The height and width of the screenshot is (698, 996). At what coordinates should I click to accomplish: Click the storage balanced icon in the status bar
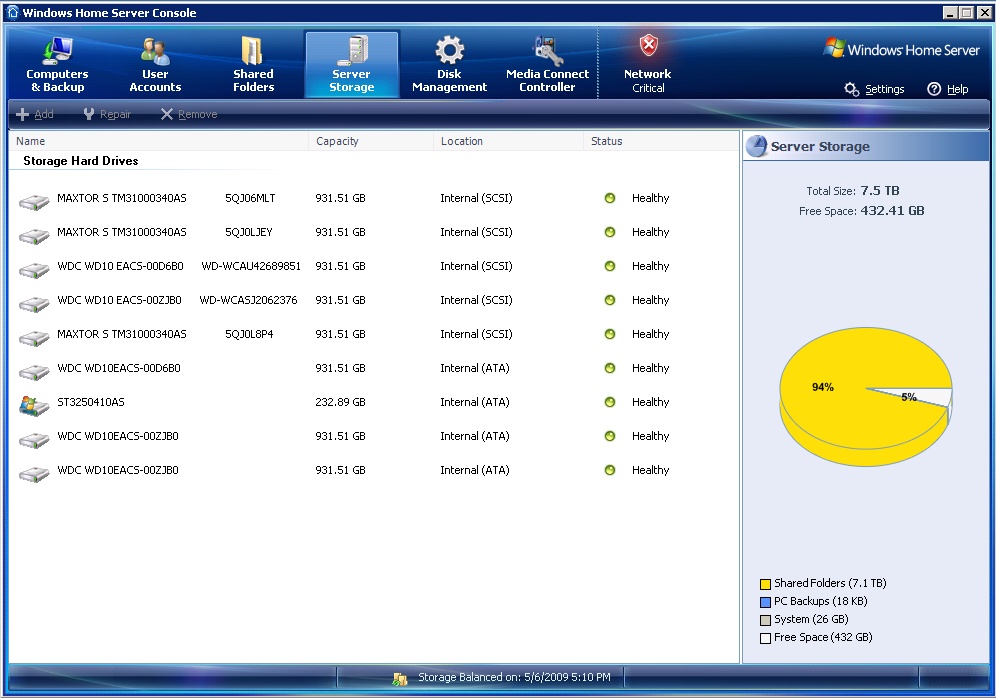click(400, 678)
